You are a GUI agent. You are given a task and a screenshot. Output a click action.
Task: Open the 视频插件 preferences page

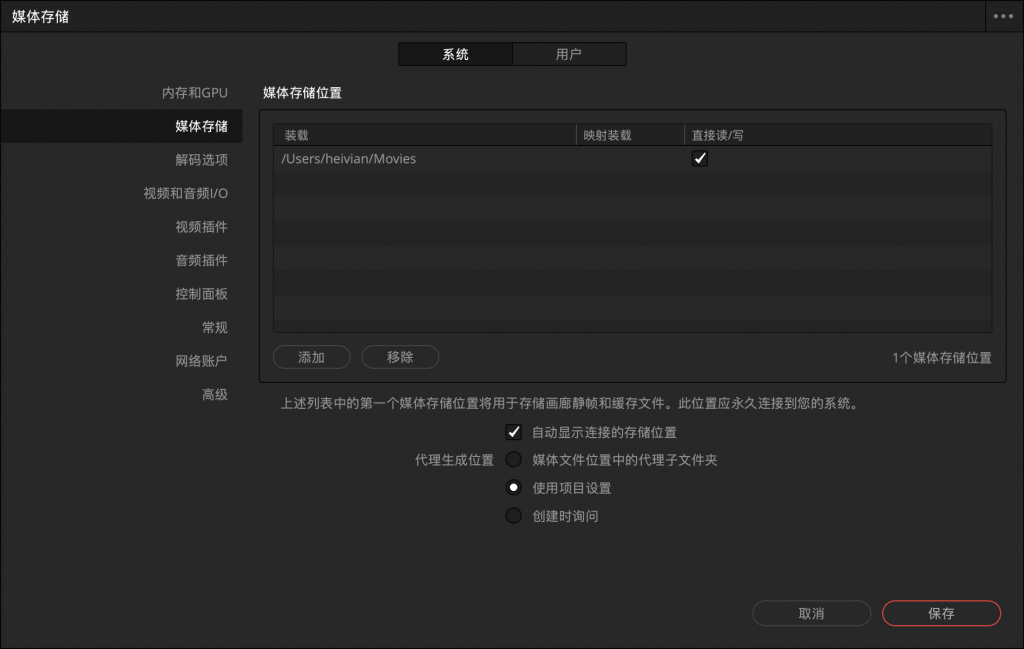point(204,226)
